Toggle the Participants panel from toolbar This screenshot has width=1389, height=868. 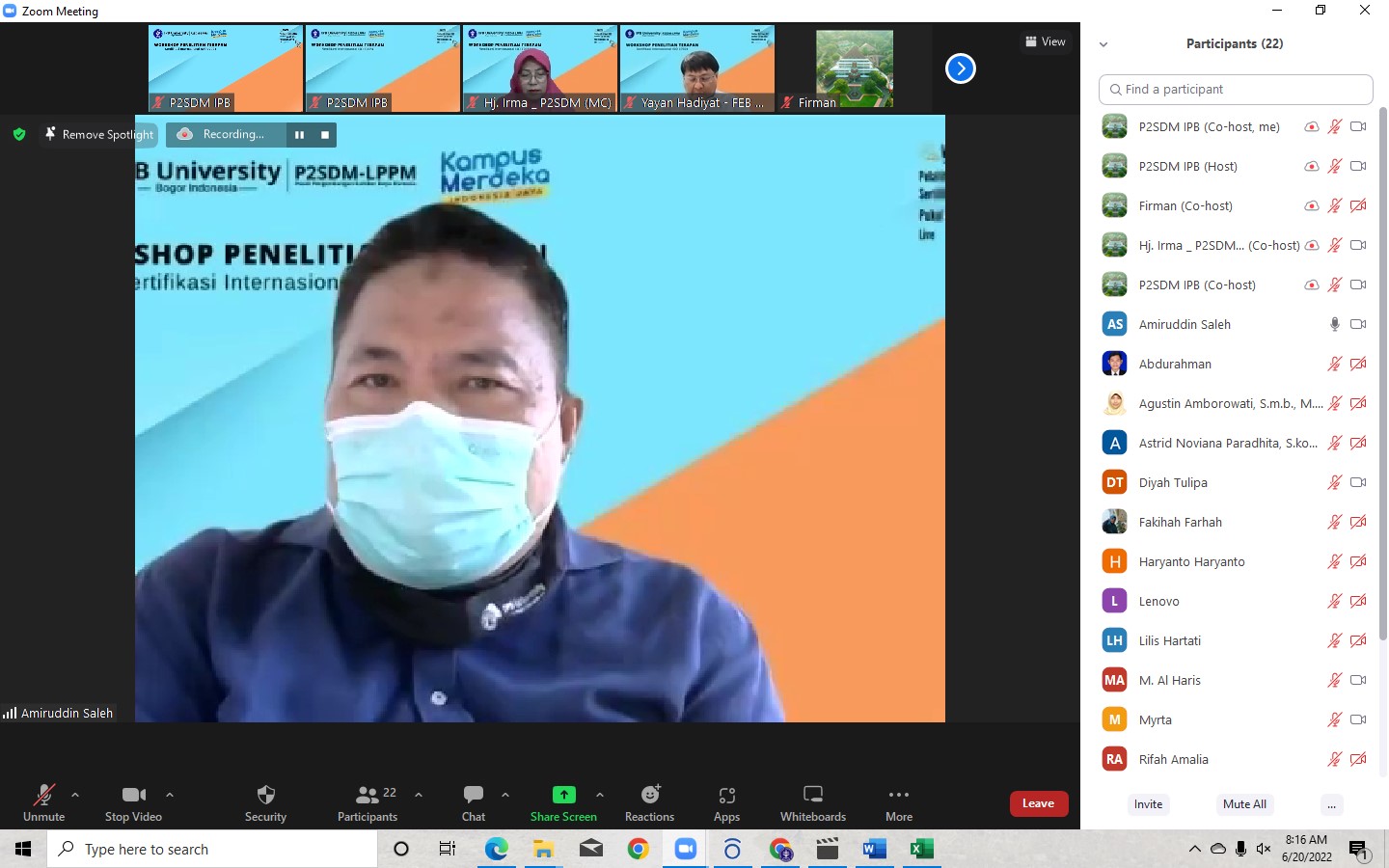click(x=368, y=802)
